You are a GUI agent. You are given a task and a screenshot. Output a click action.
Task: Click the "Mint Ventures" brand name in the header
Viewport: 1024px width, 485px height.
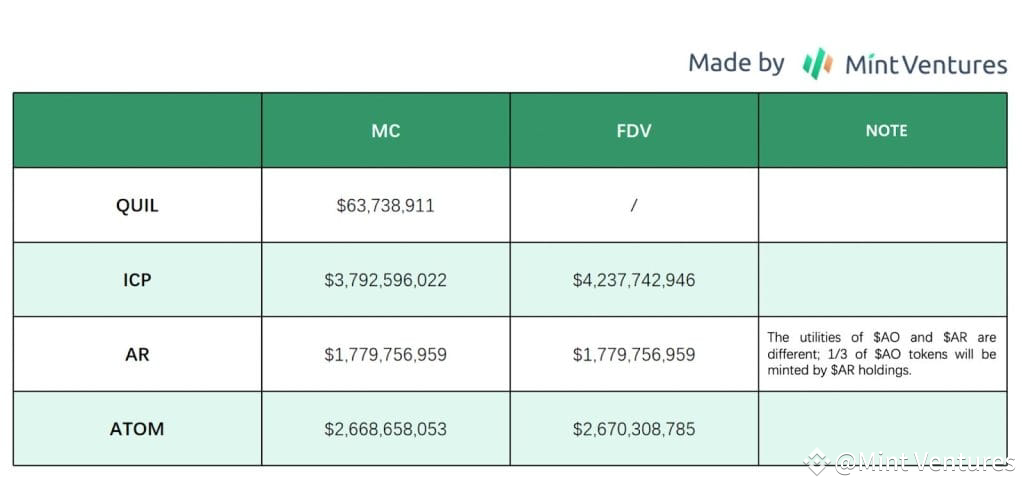[926, 65]
